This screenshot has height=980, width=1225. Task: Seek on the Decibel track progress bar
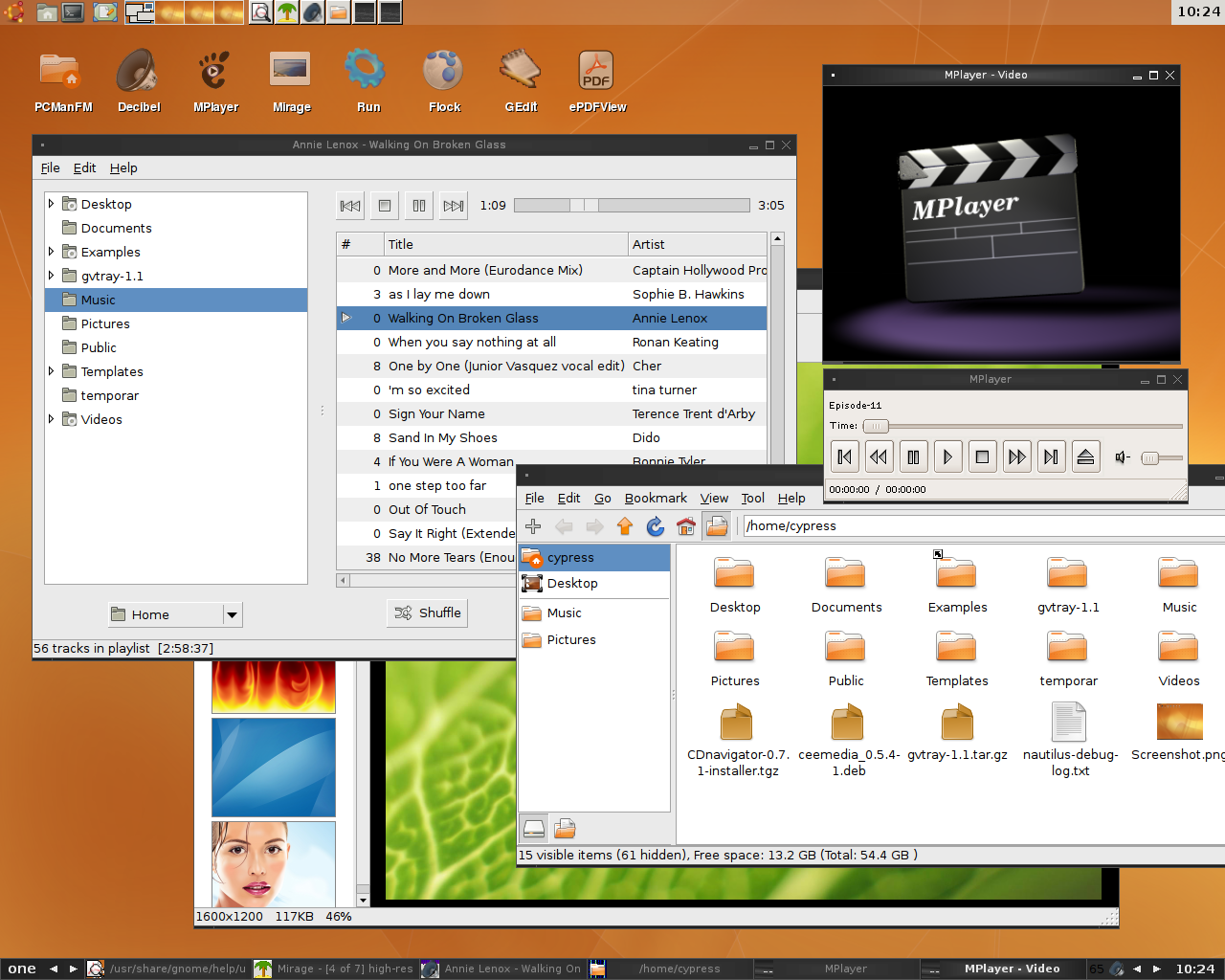point(632,205)
